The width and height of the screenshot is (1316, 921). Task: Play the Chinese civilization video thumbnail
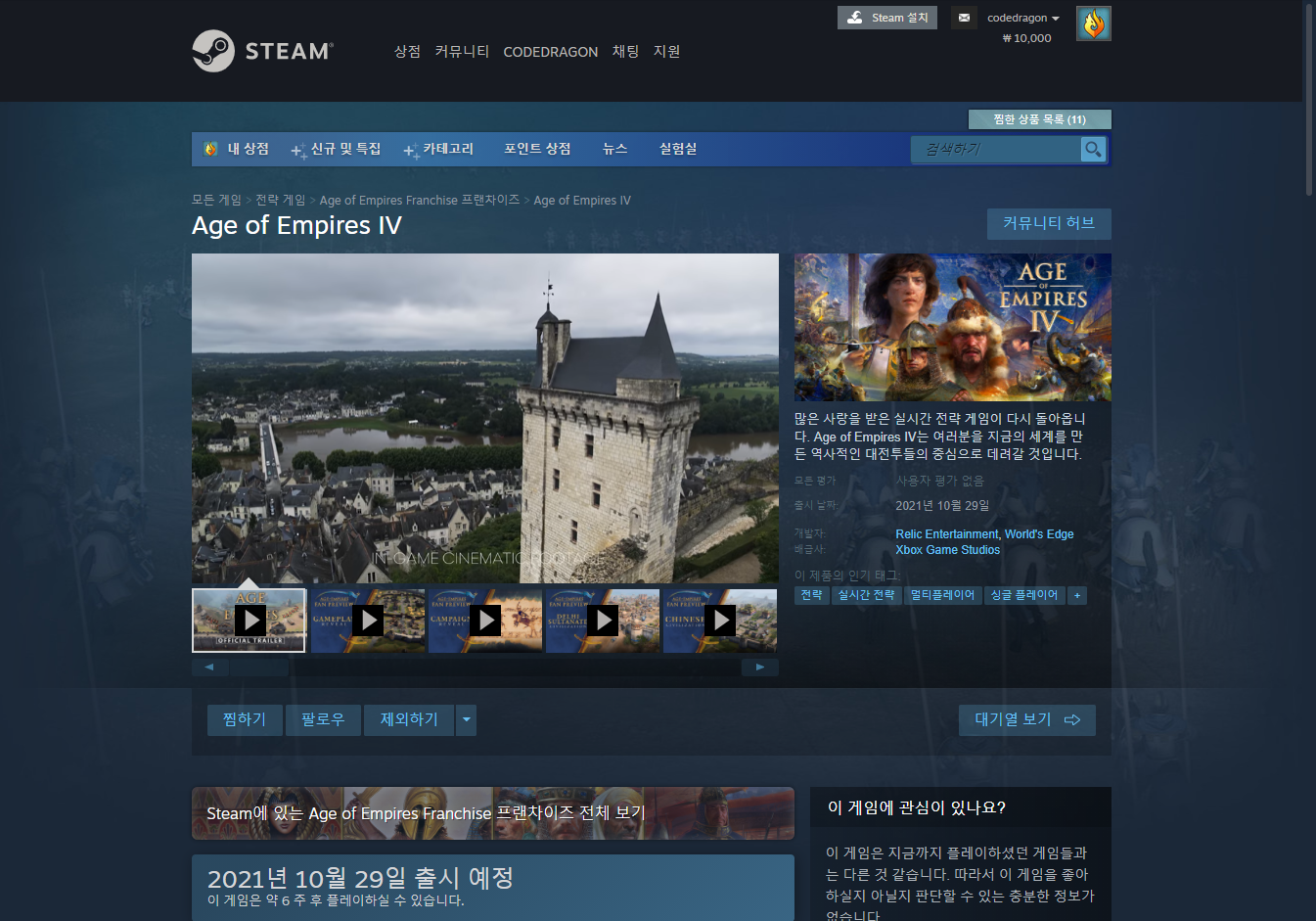[720, 620]
